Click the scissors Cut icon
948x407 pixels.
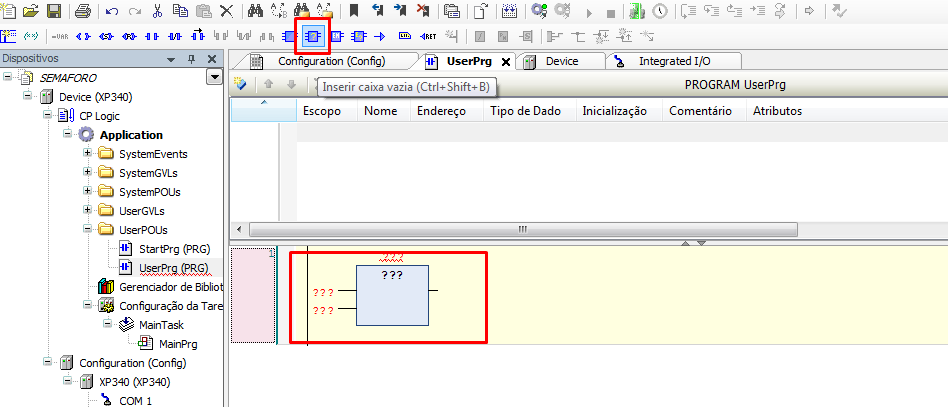(x=158, y=12)
